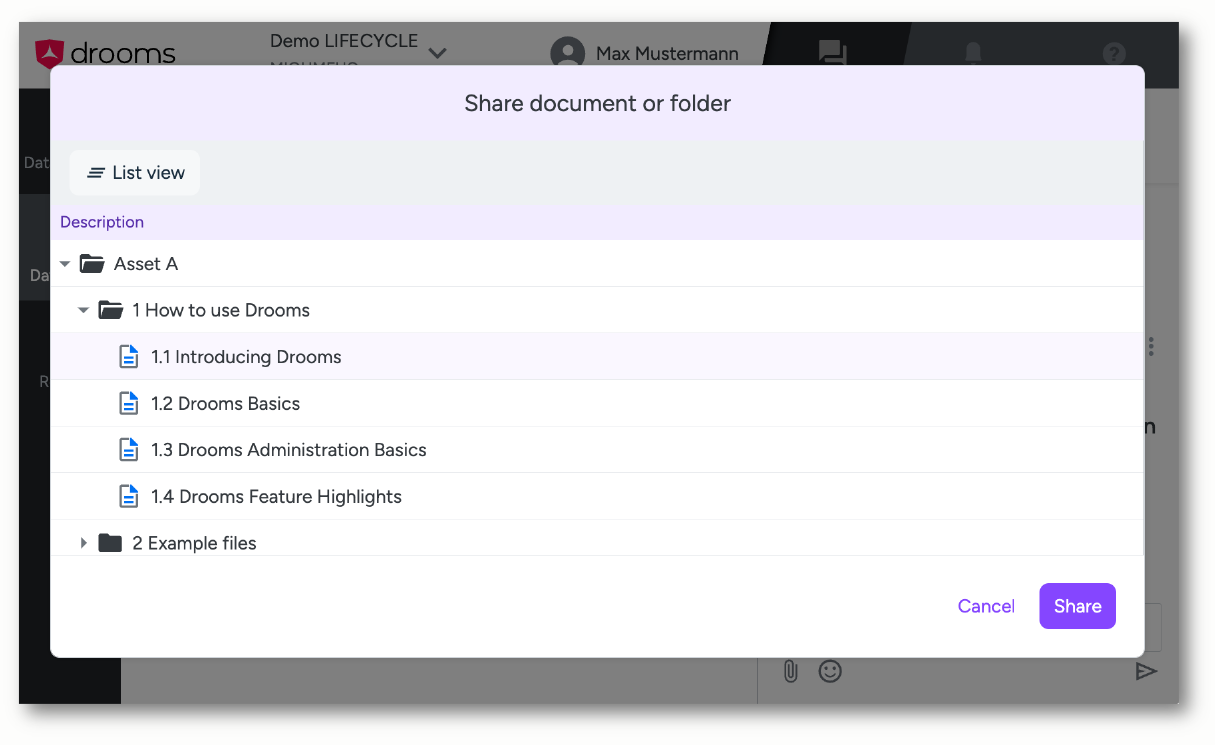Open the help question mark icon
Viewport: 1215px width, 745px height.
pyautogui.click(x=1114, y=53)
